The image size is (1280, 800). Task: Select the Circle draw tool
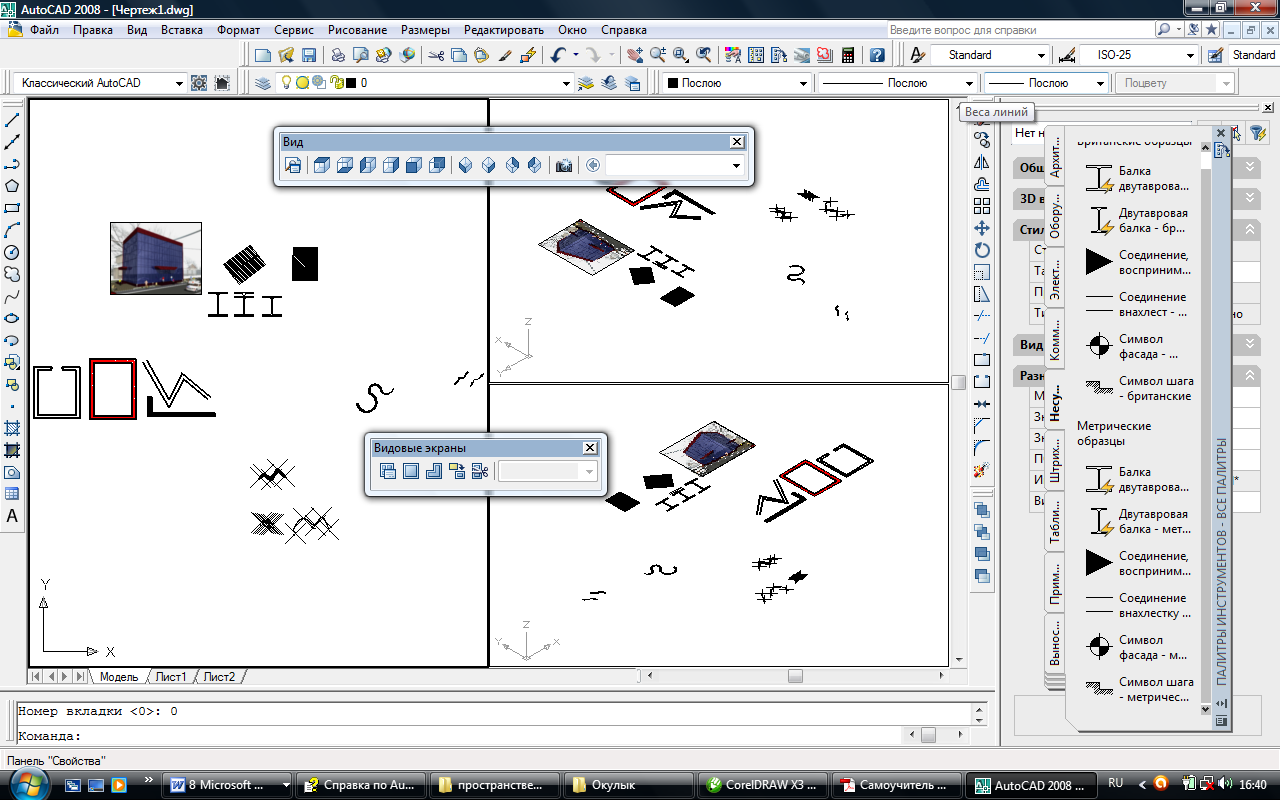pos(12,252)
